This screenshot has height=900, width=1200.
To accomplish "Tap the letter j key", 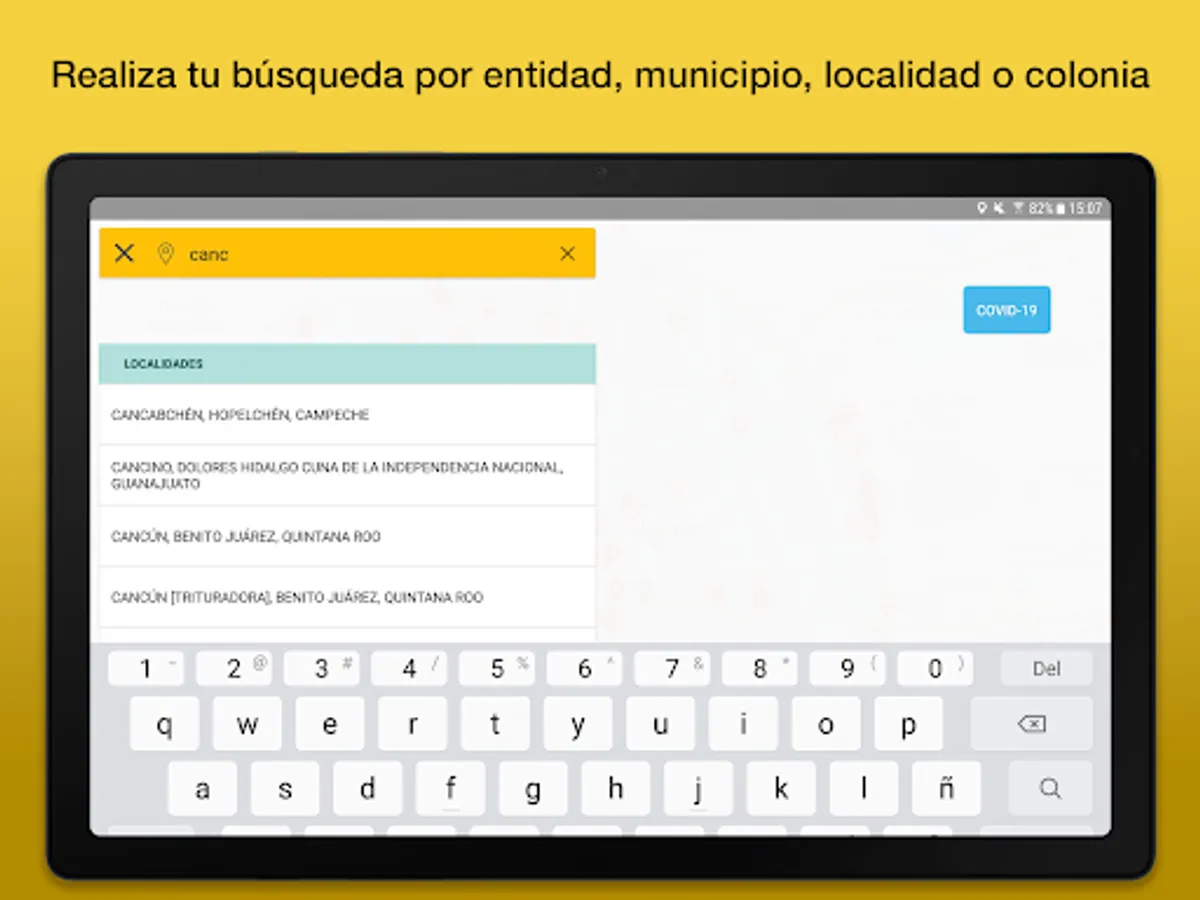I will coord(699,789).
